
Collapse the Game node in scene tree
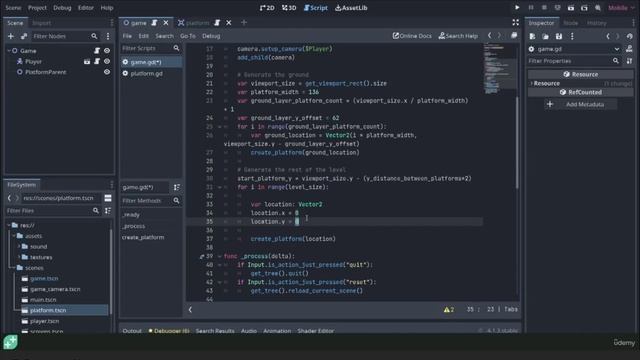coord(9,51)
